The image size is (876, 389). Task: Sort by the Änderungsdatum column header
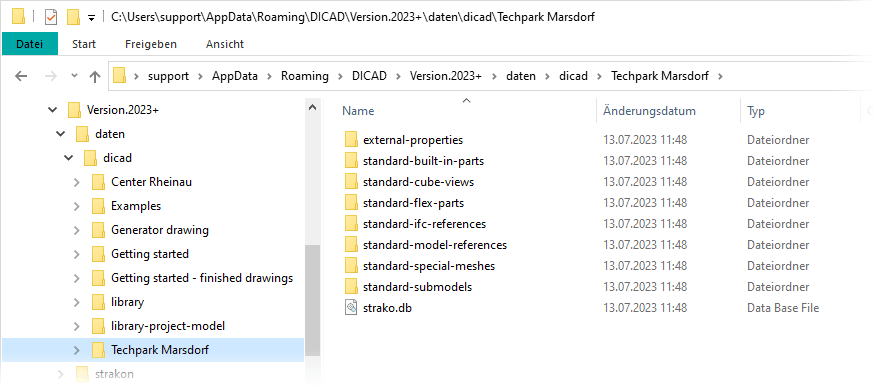coord(649,111)
